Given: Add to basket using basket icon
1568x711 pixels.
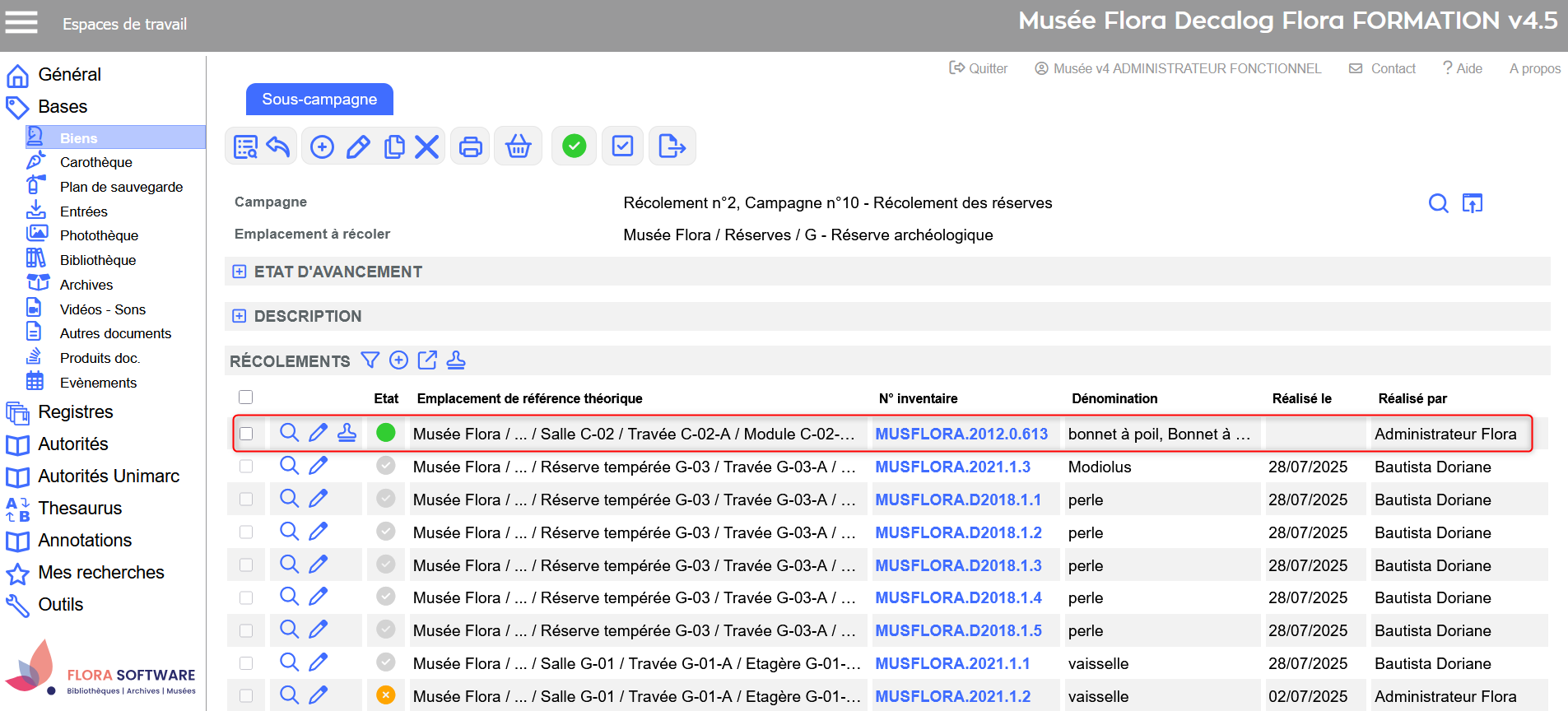Looking at the screenshot, I should click(518, 146).
